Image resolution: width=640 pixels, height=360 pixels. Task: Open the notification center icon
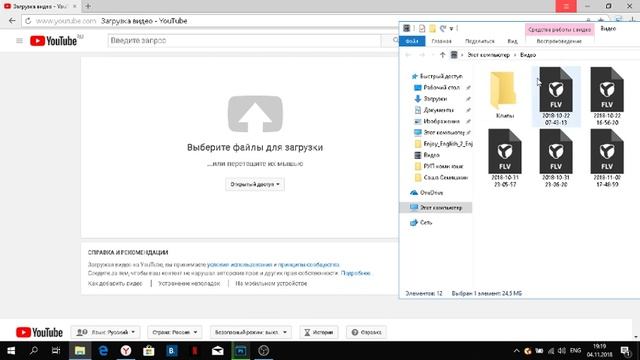tap(625, 351)
